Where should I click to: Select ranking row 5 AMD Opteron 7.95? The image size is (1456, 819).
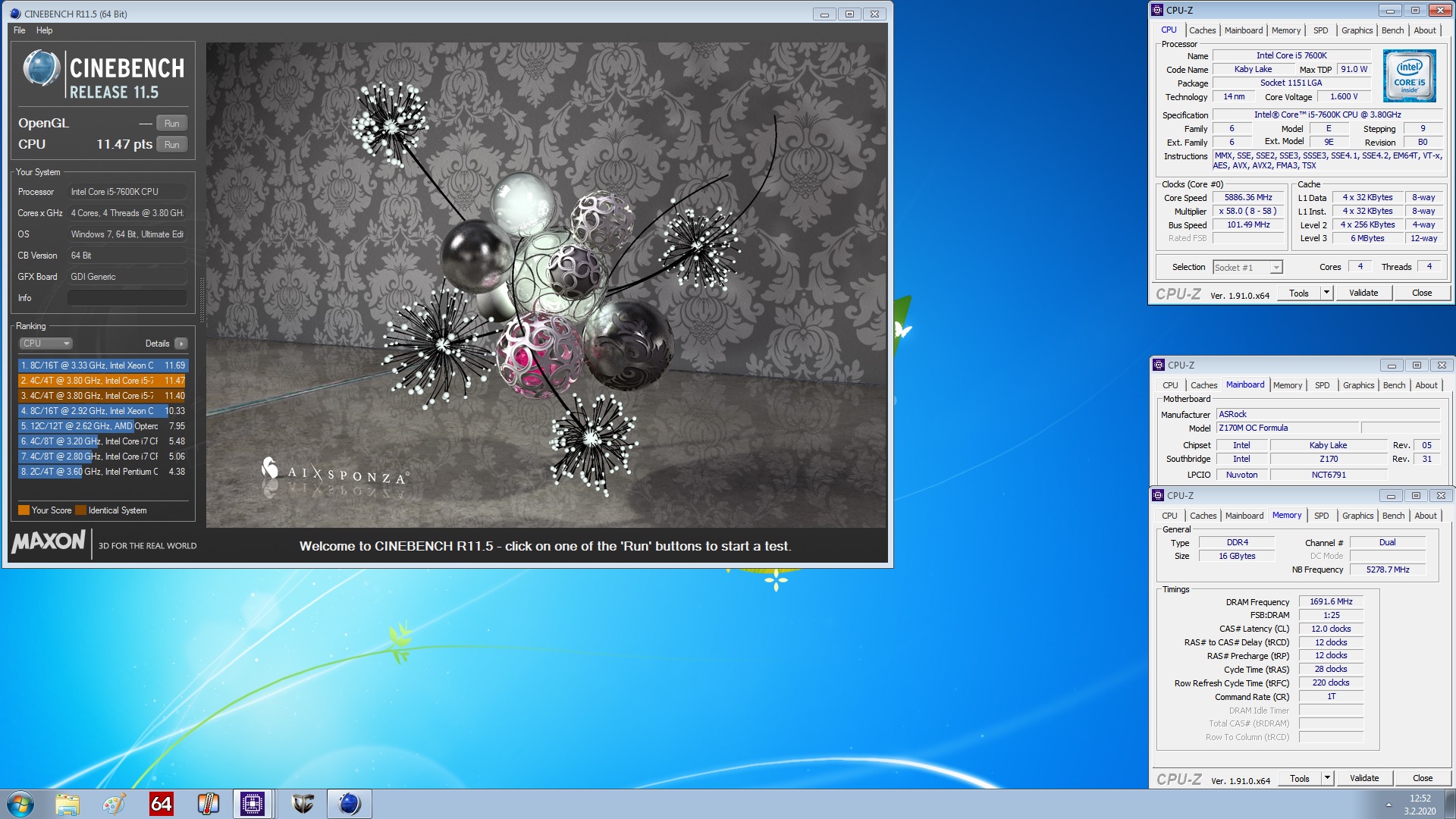point(102,426)
